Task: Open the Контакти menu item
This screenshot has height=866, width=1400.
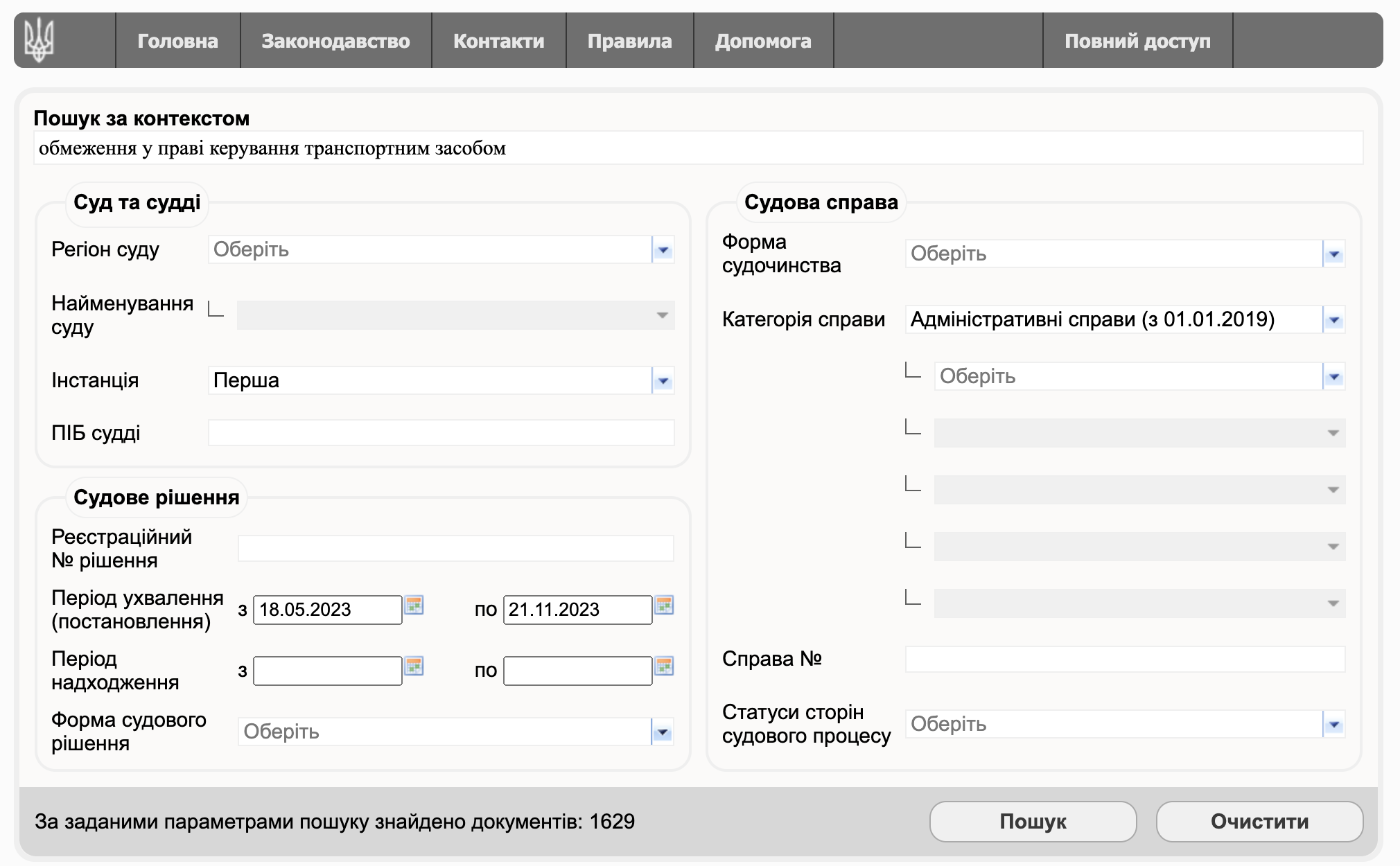Action: (498, 41)
